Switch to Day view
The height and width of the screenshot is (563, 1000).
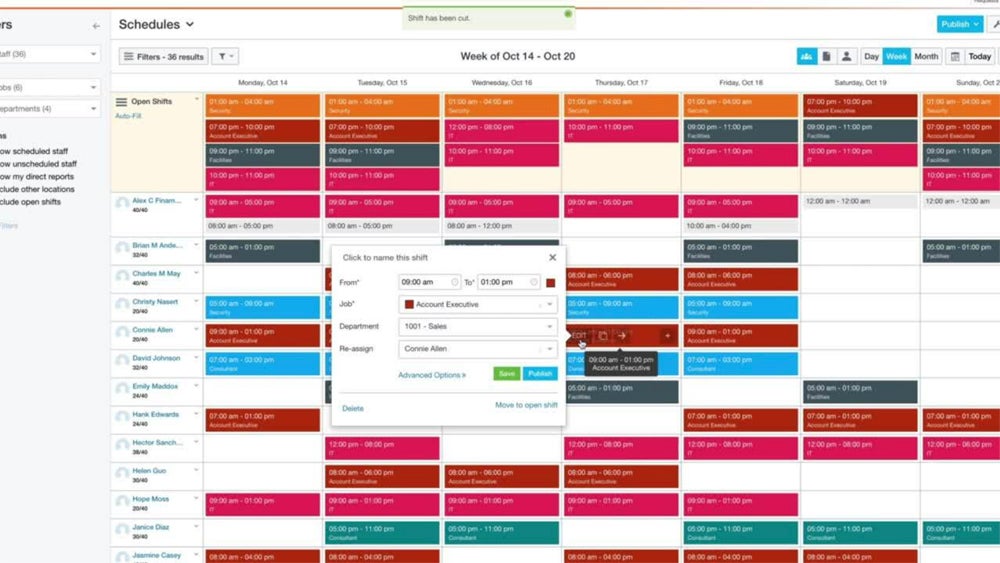coord(871,56)
